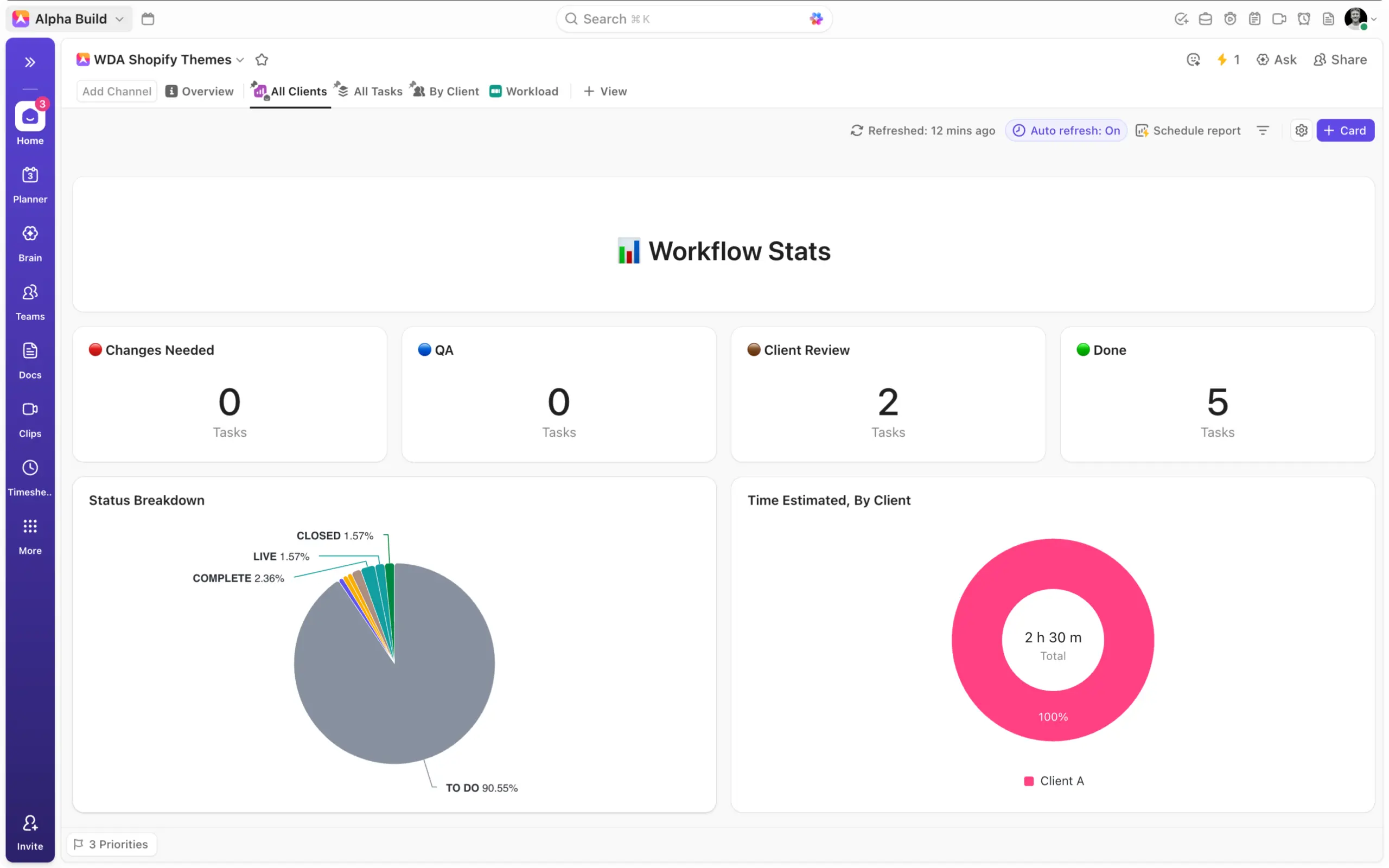Click the search input field
Screen dimensions: 1389x868
[x=689, y=19]
